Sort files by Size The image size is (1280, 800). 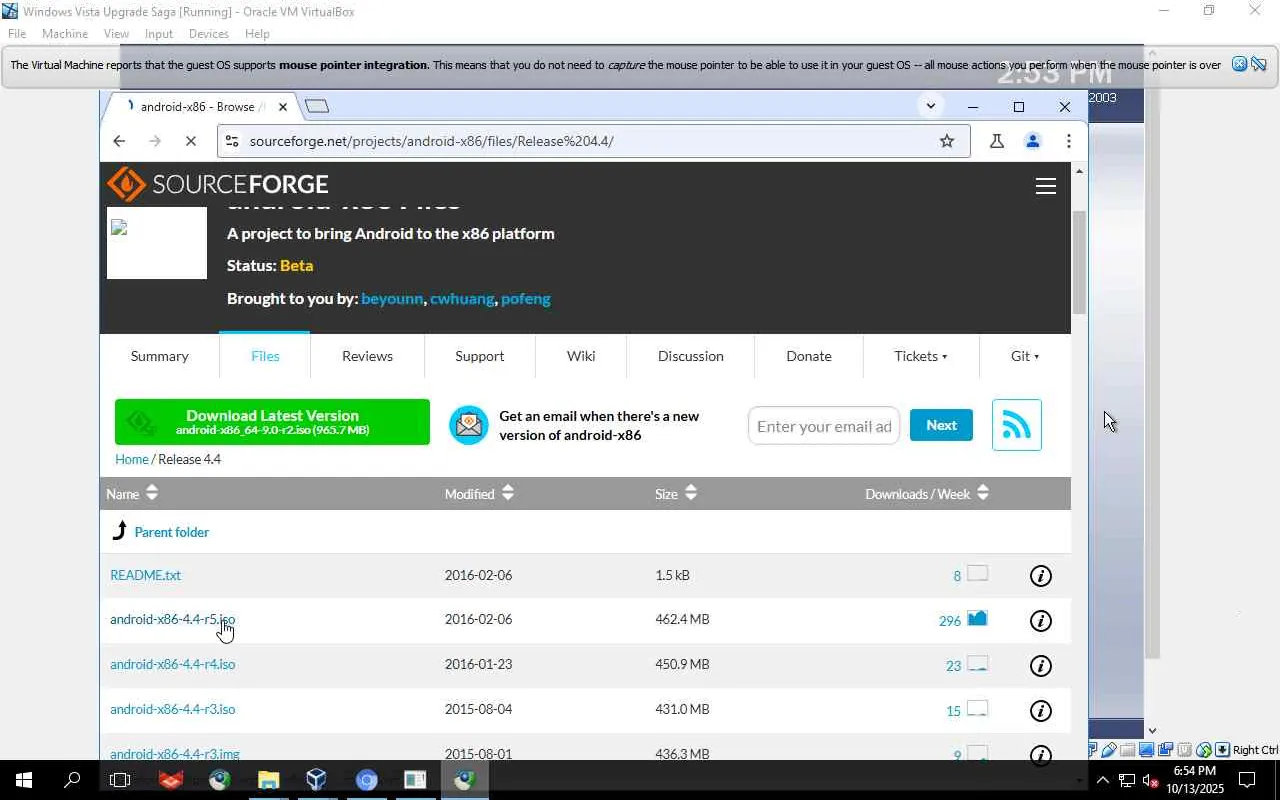[676, 494]
